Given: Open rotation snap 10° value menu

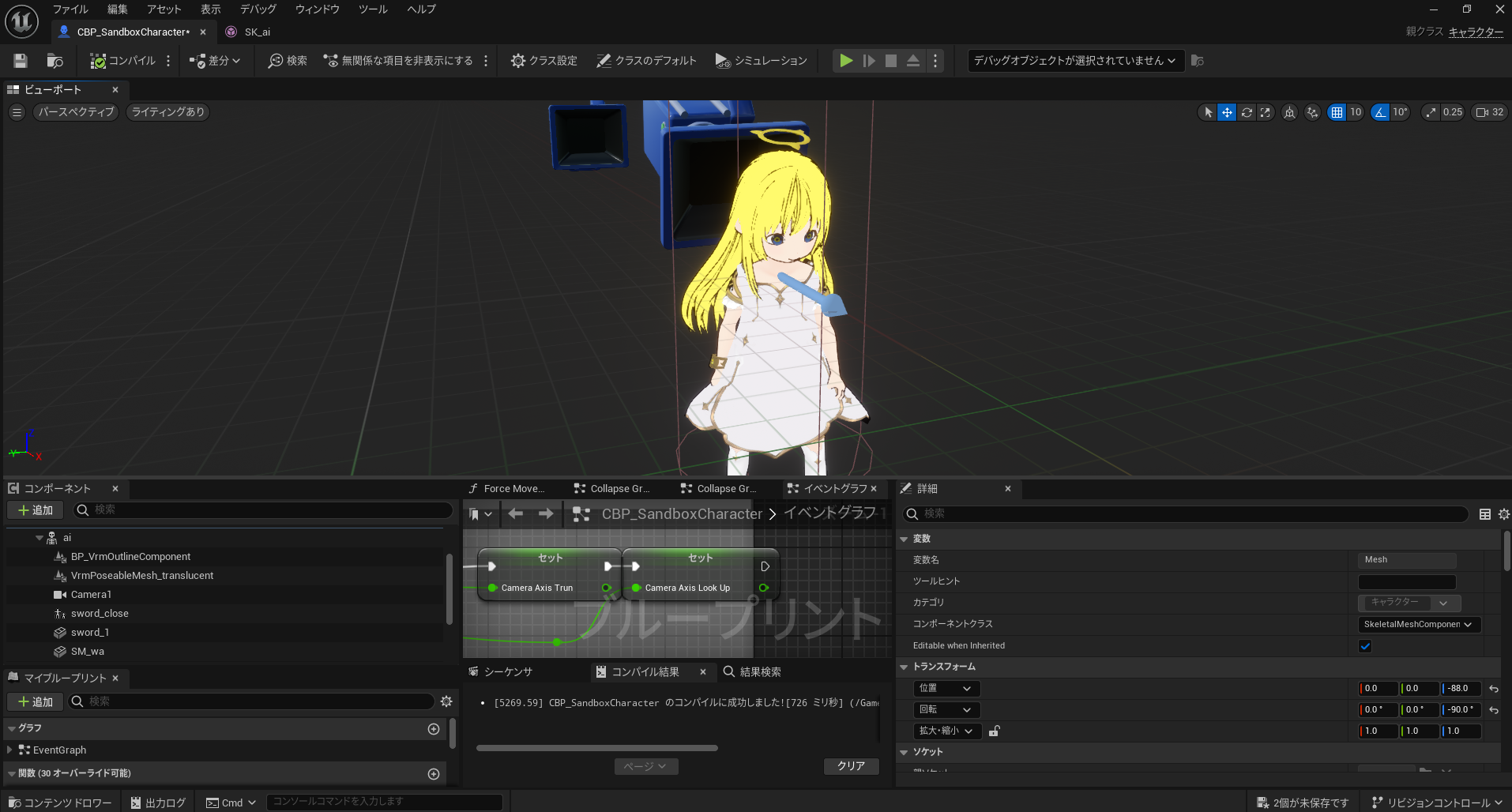Looking at the screenshot, I should (x=1400, y=112).
